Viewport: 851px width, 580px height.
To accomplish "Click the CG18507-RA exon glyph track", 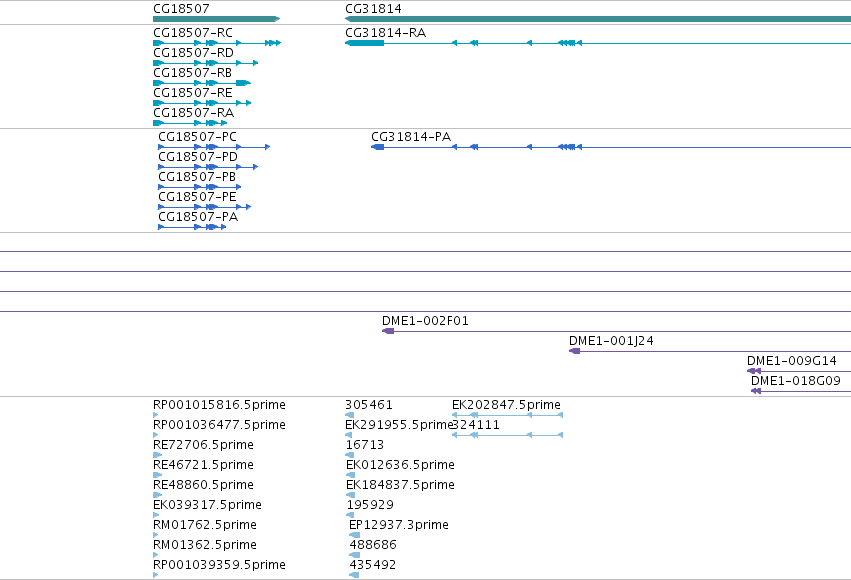I will pyautogui.click(x=190, y=123).
